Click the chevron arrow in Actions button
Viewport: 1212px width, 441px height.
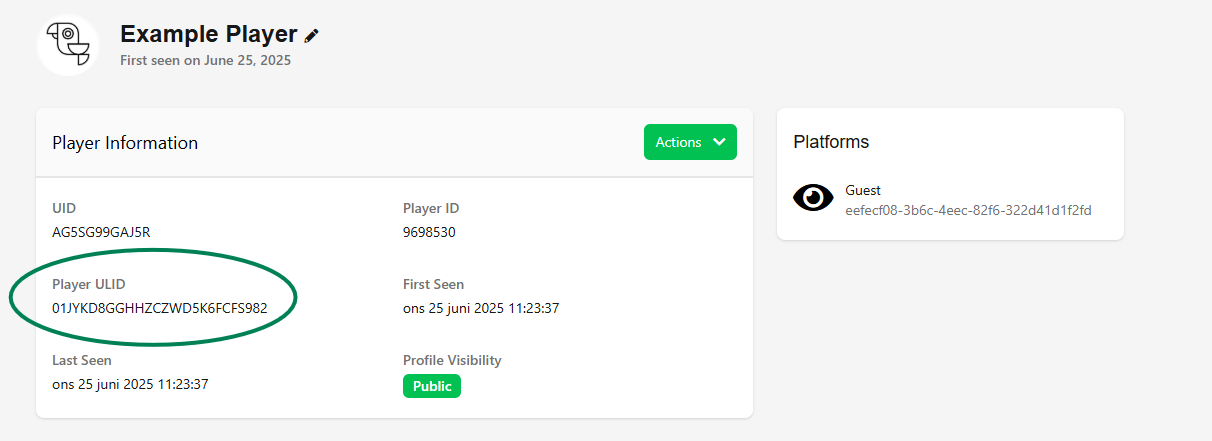tap(719, 142)
